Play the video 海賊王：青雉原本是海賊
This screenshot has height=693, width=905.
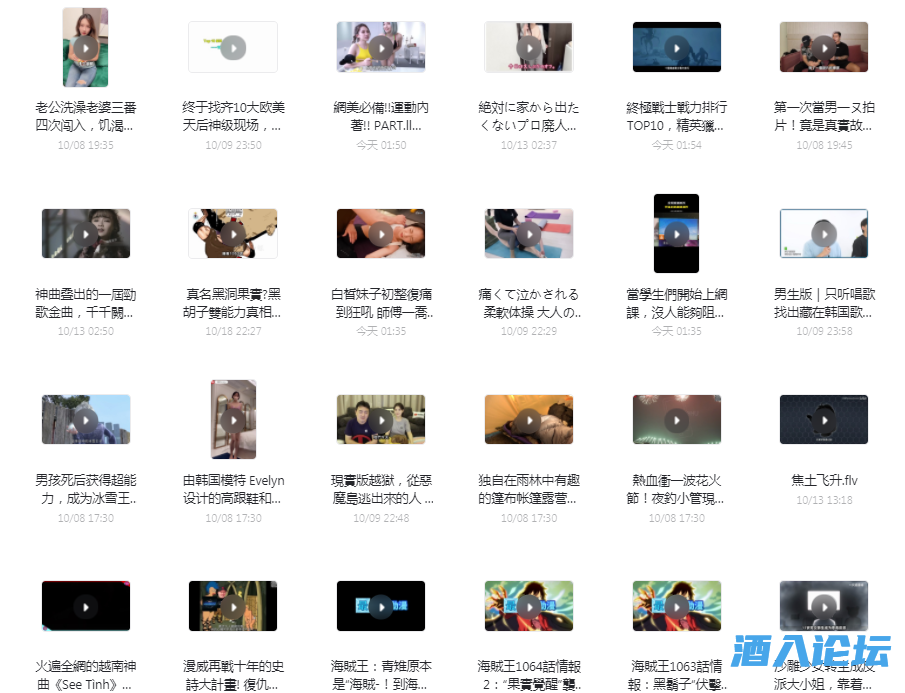point(381,606)
